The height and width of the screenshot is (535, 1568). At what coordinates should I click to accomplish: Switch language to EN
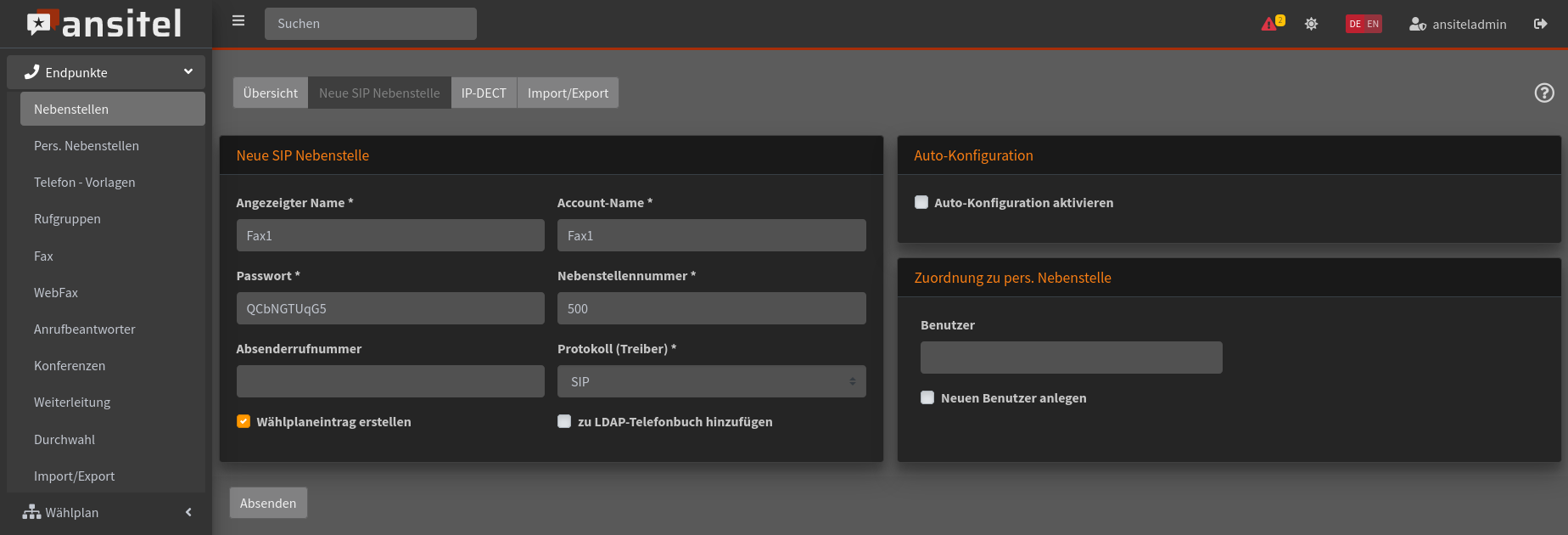click(x=1373, y=24)
